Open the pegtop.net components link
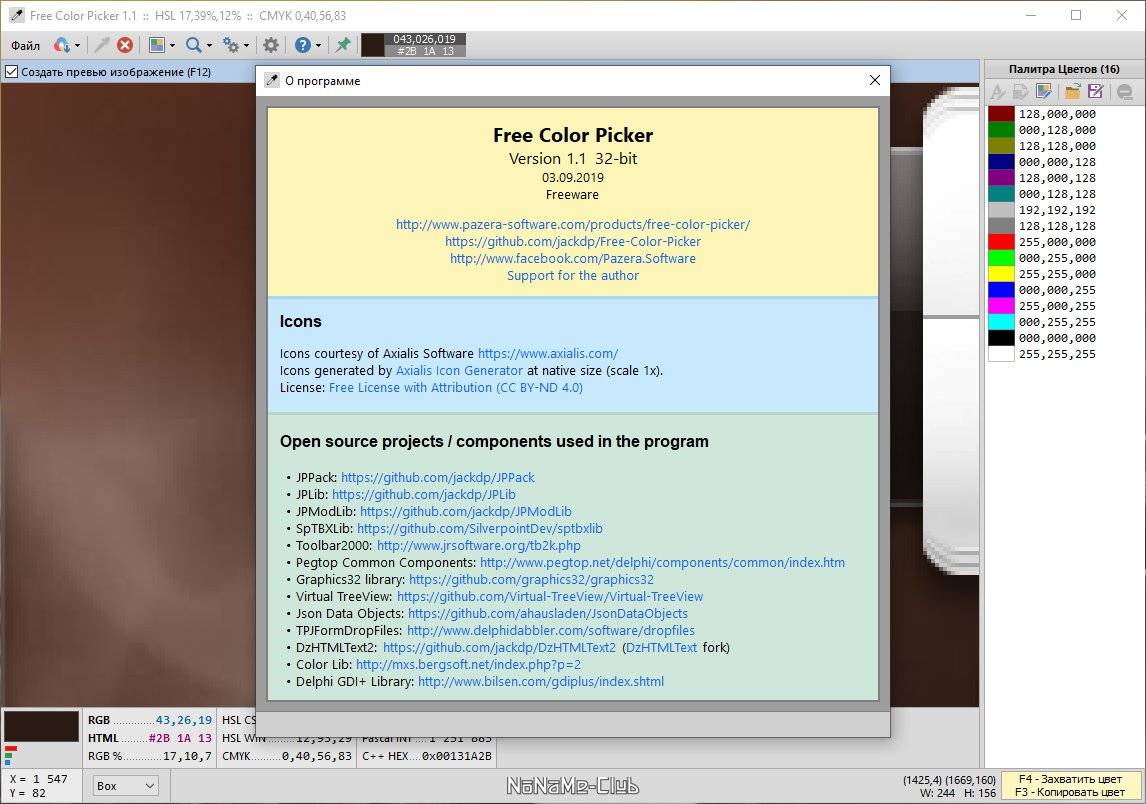This screenshot has width=1146, height=804. coord(662,562)
